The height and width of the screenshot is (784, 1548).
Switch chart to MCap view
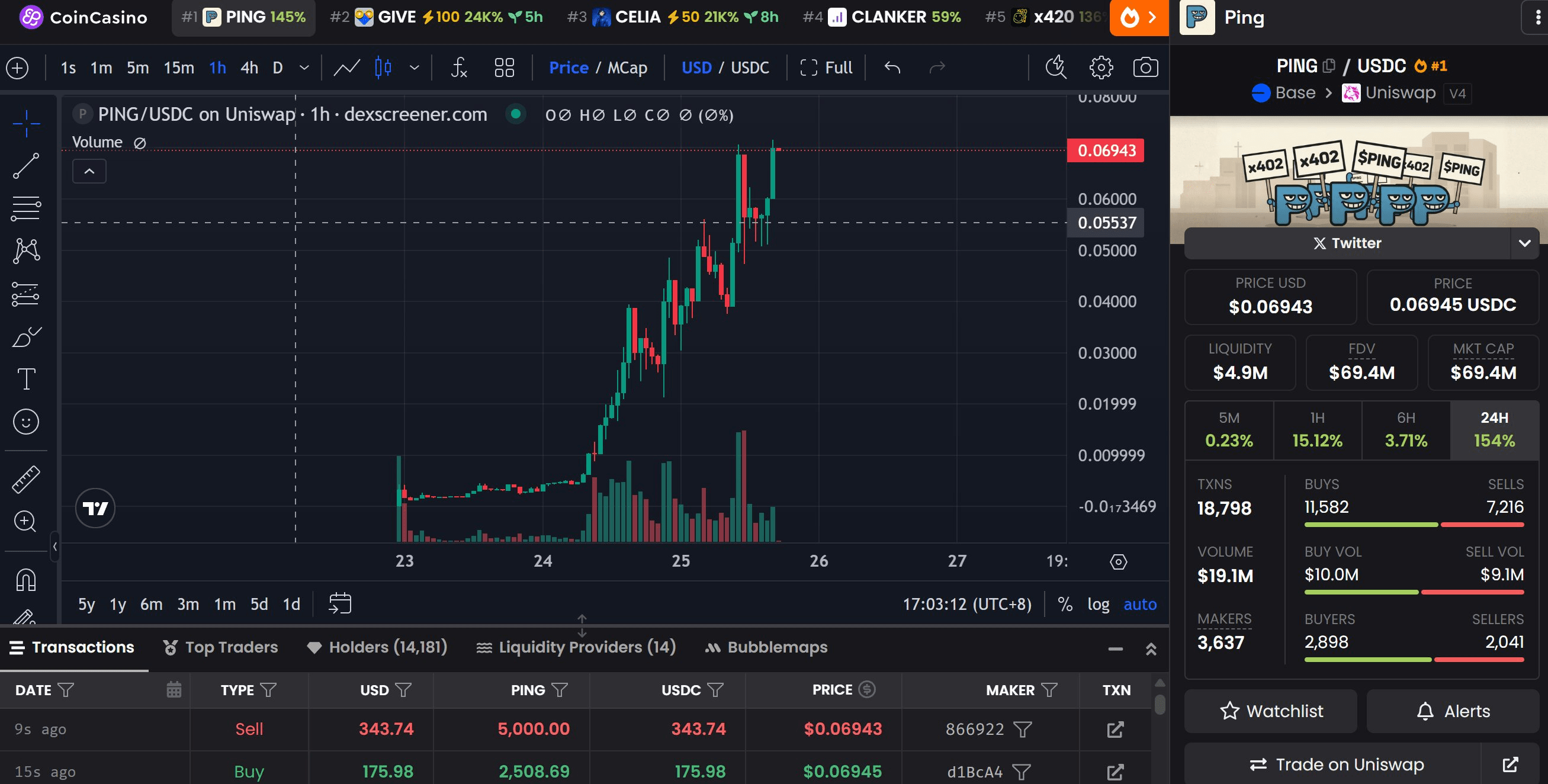[627, 68]
